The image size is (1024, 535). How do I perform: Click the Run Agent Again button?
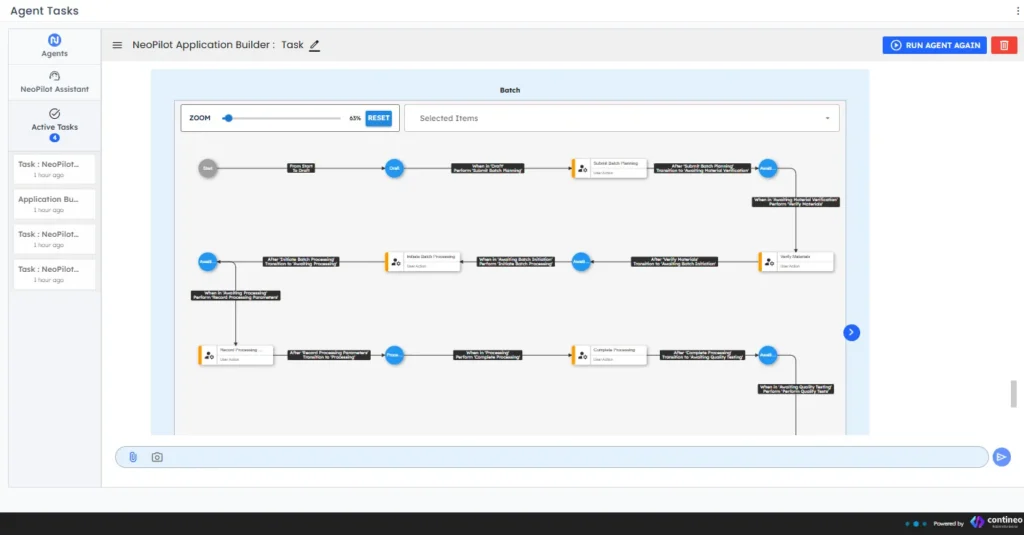[935, 45]
